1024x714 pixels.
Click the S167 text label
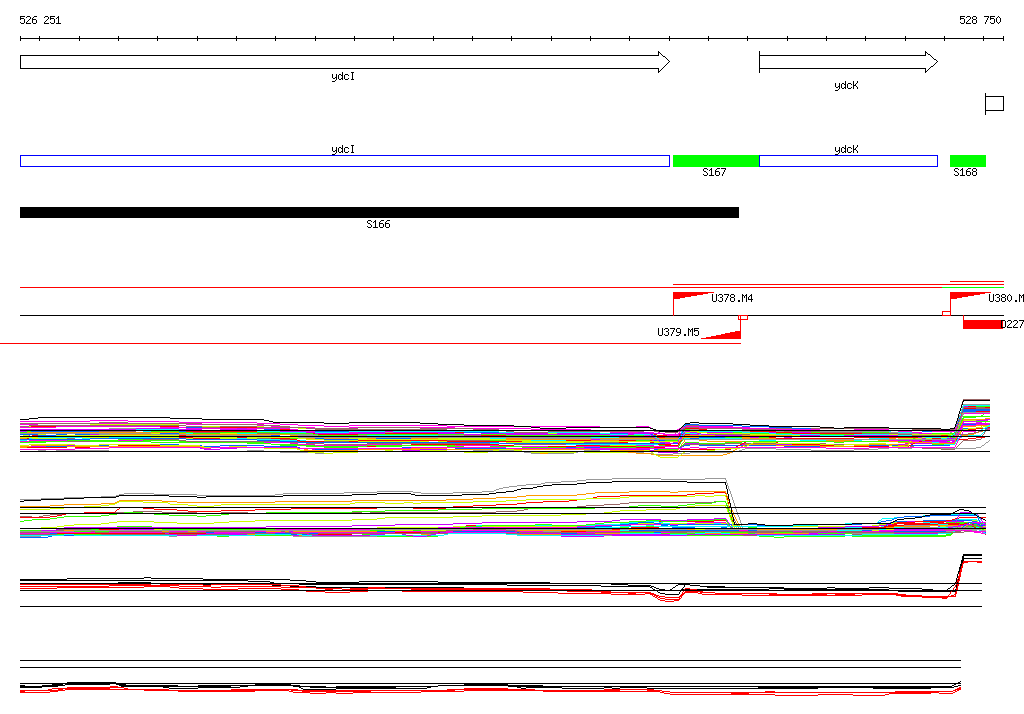click(714, 172)
